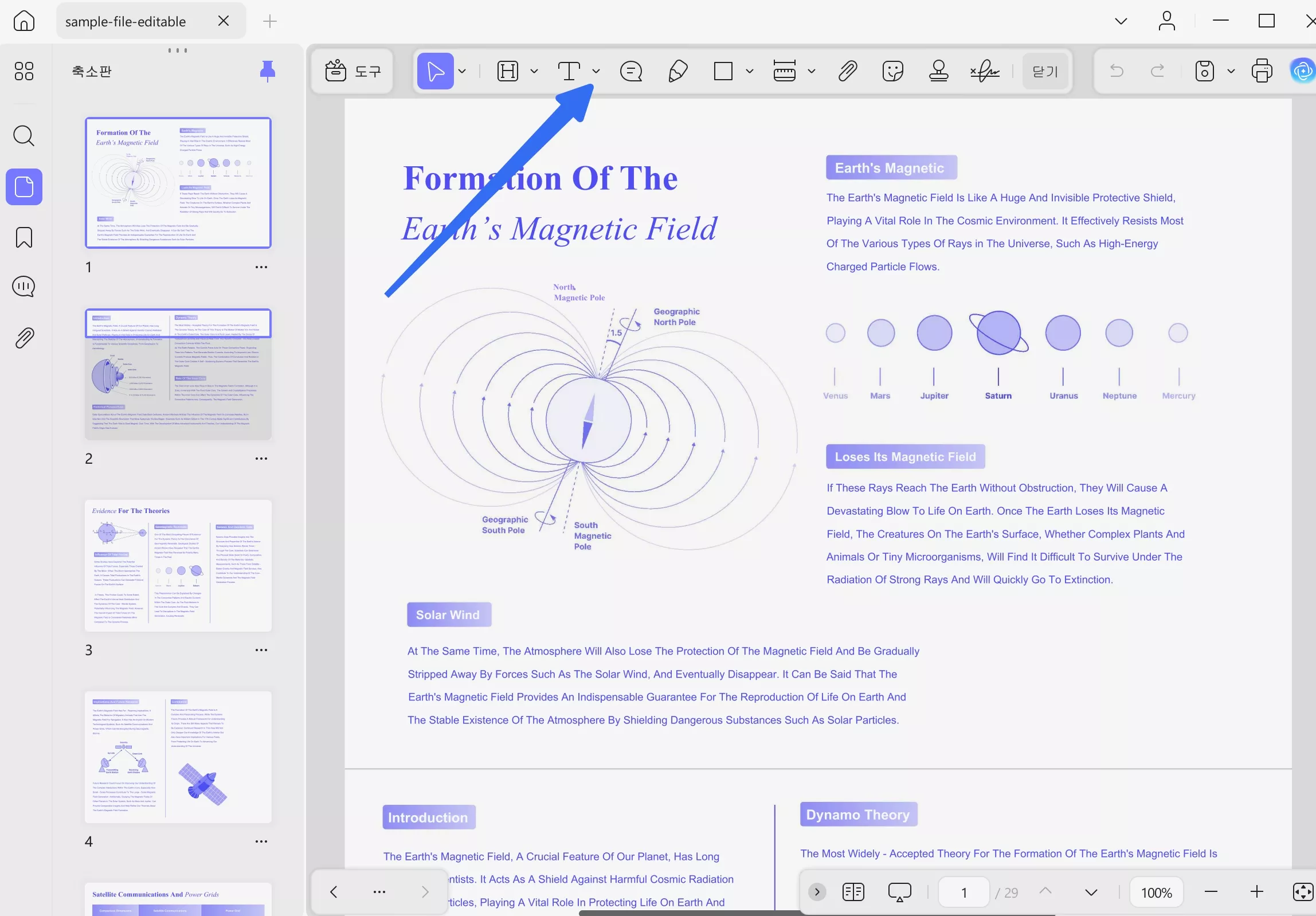
Task: Print the document
Action: click(x=1262, y=71)
